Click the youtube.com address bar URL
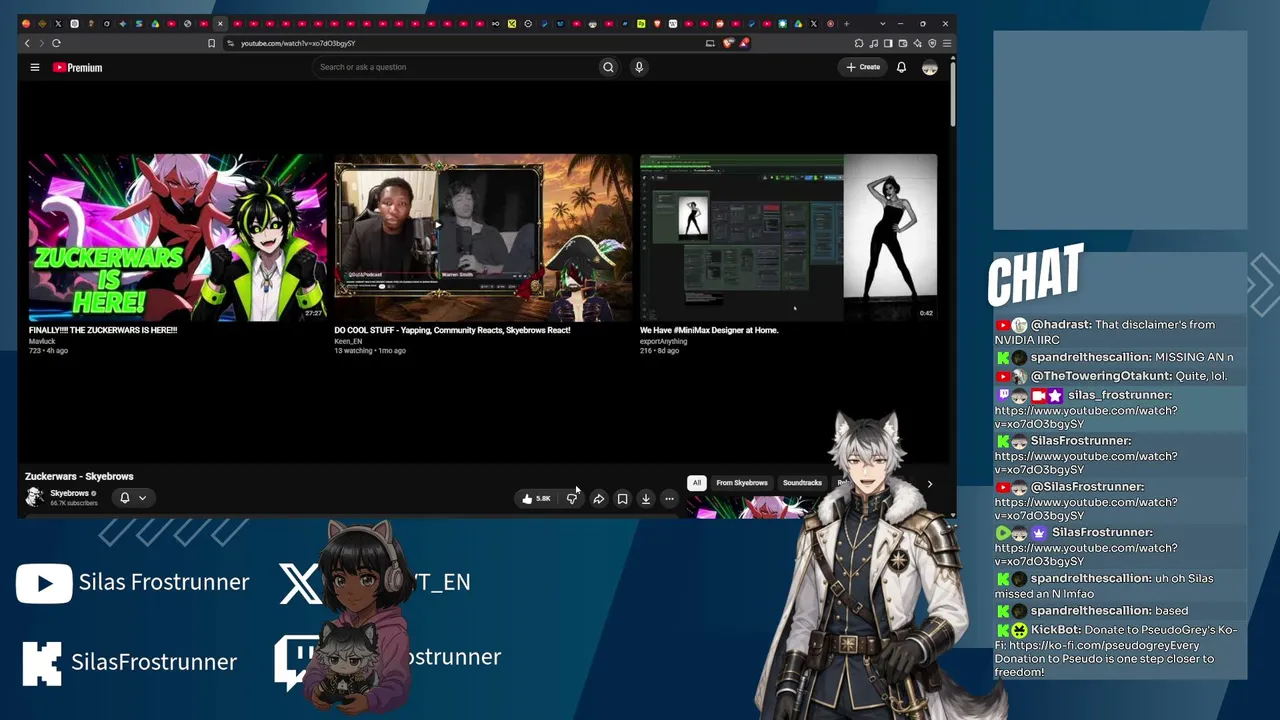 pyautogui.click(x=298, y=43)
